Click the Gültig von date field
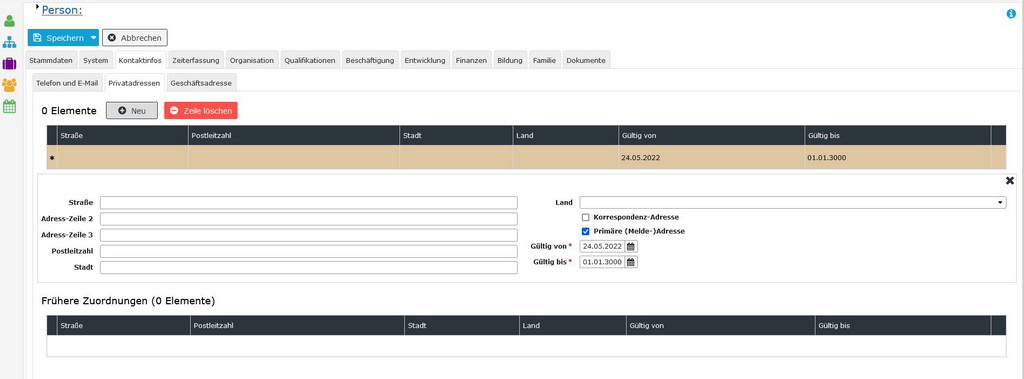 click(602, 247)
